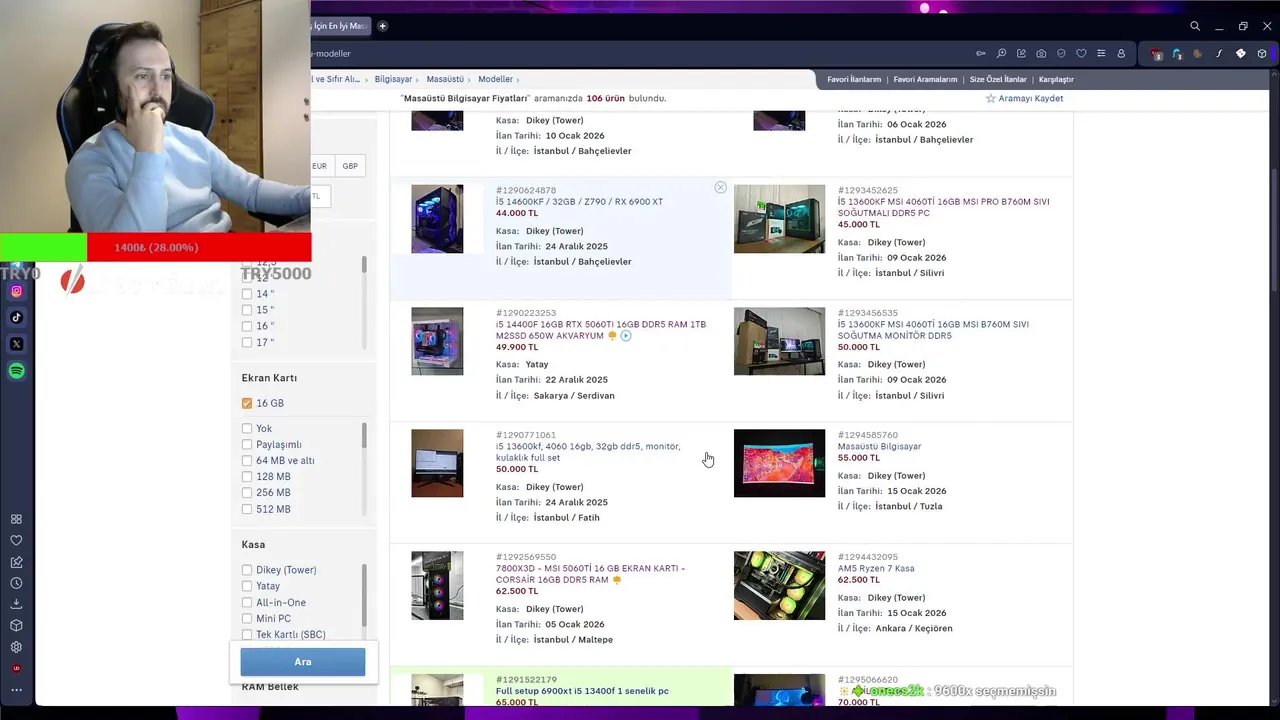Click the Modeller breadcrumb
The width and height of the screenshot is (1280, 720).
tap(495, 79)
